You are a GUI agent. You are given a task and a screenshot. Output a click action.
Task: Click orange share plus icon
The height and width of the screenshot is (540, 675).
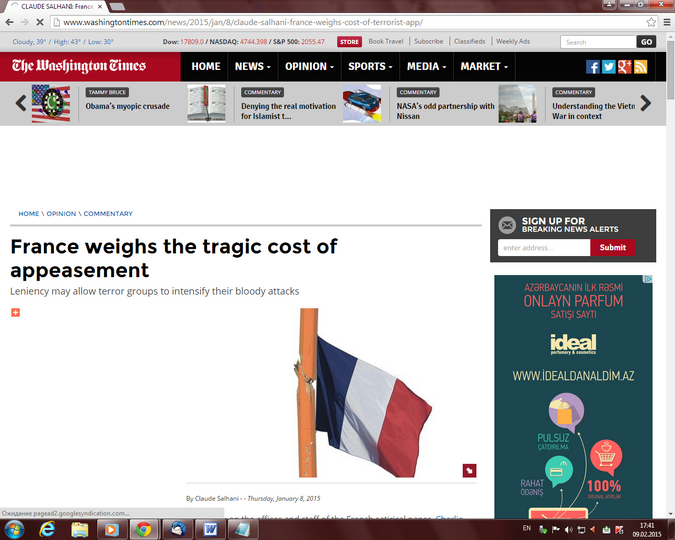15,312
